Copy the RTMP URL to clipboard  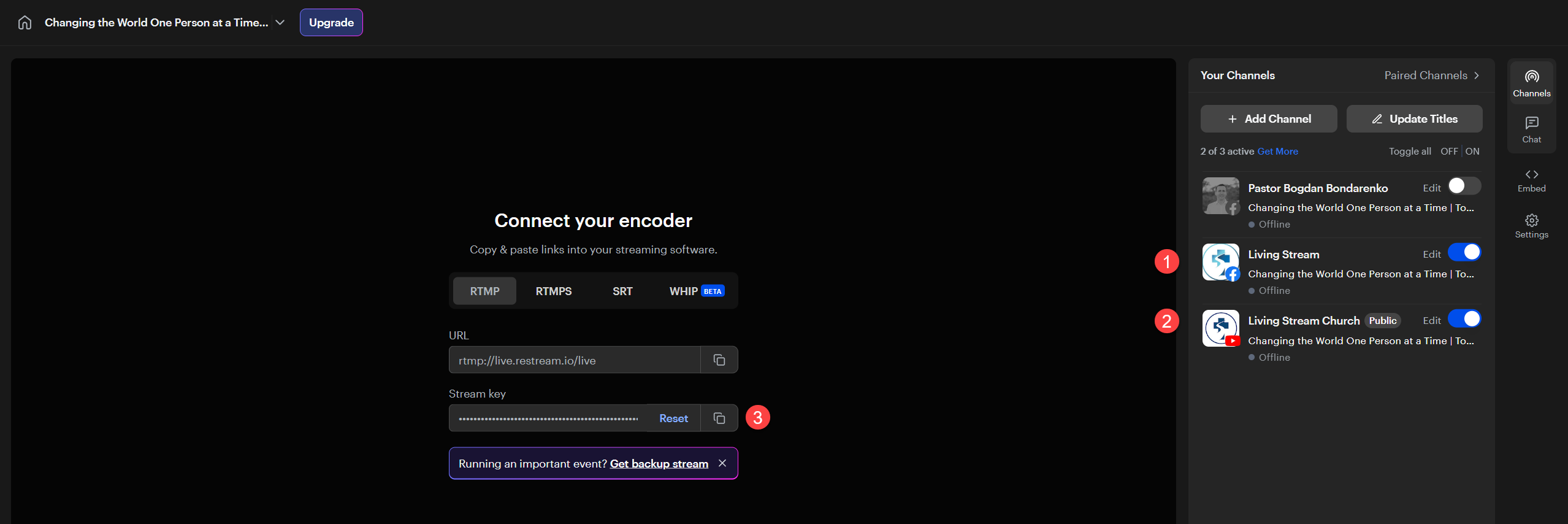719,360
